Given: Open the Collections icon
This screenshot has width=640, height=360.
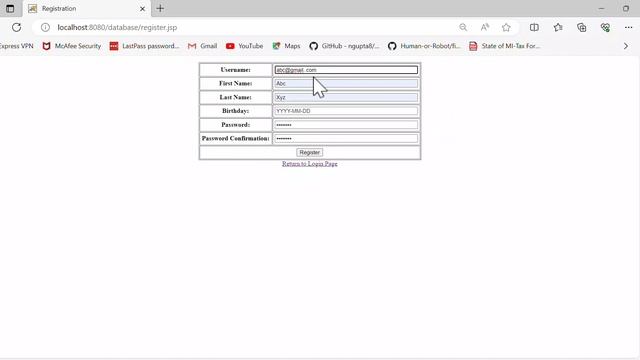Looking at the screenshot, I should pyautogui.click(x=582, y=27).
